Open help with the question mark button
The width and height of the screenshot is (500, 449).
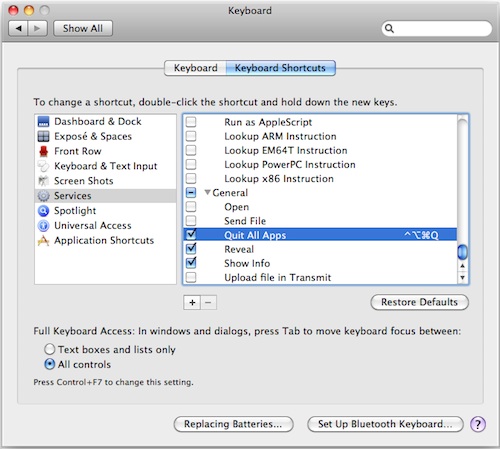coord(478,424)
